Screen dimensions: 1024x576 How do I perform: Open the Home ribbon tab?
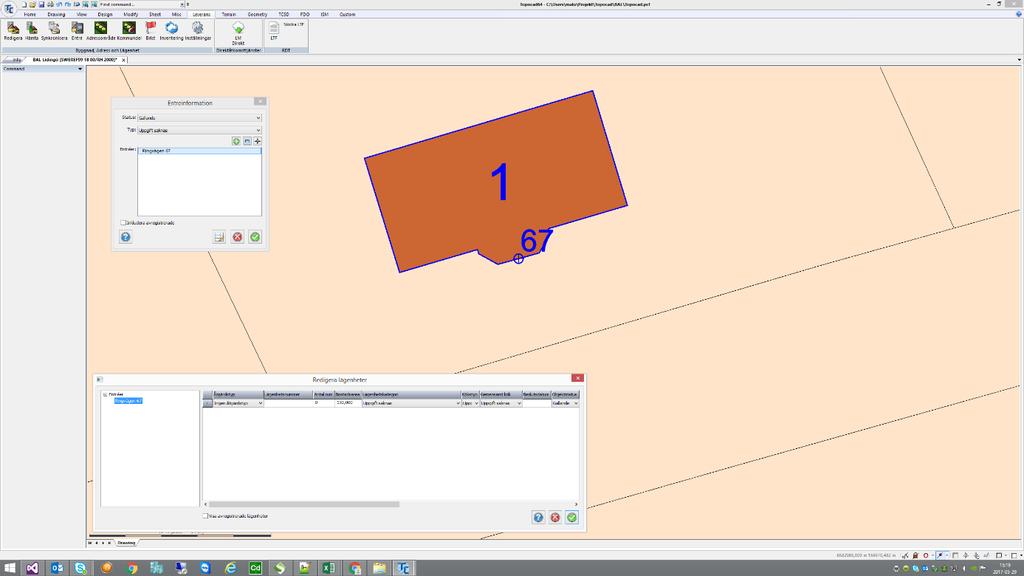click(30, 14)
